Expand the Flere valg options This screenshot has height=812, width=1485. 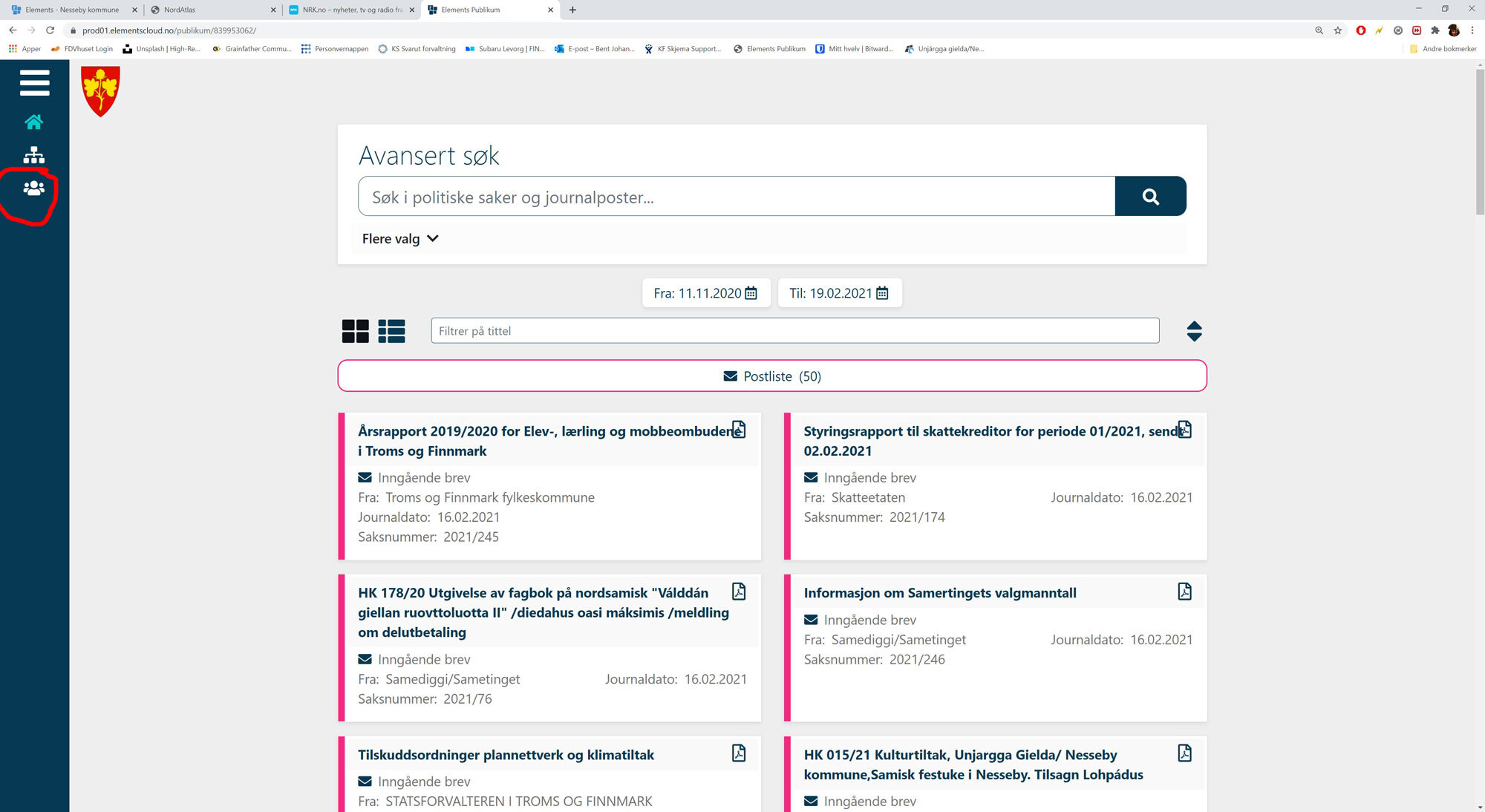(400, 238)
